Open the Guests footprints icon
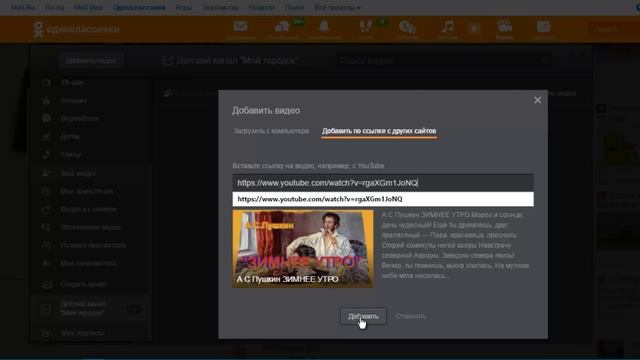 coord(365,27)
